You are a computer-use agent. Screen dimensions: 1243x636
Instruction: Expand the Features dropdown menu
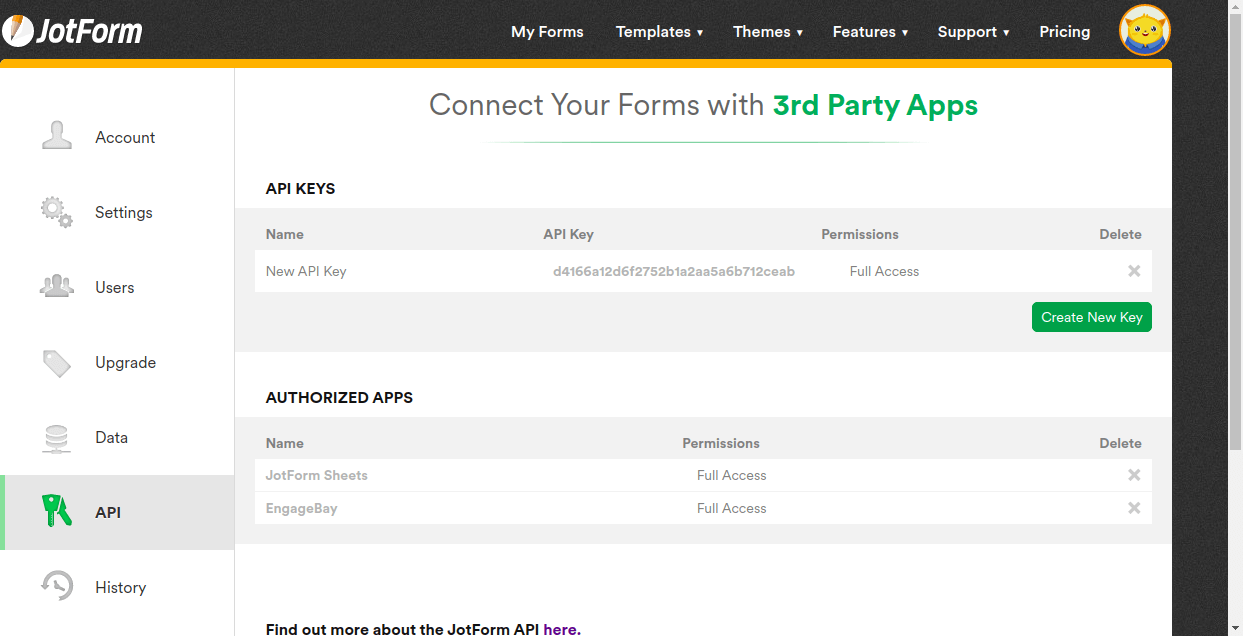point(870,32)
